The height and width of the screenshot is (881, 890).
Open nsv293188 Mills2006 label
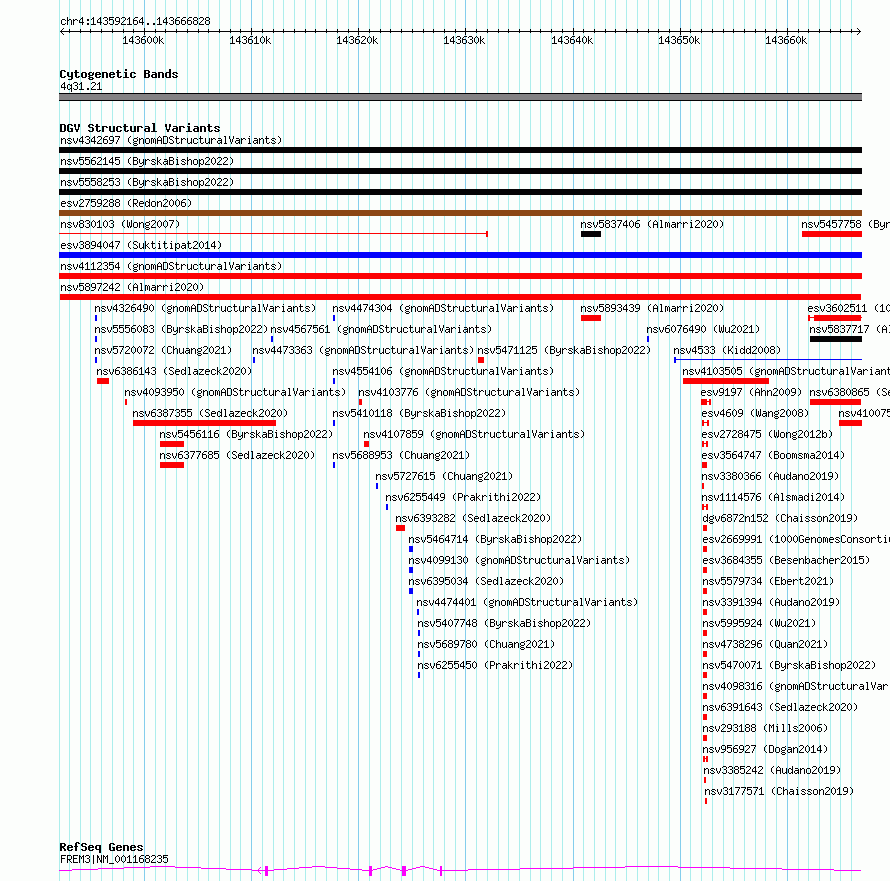(x=765, y=728)
